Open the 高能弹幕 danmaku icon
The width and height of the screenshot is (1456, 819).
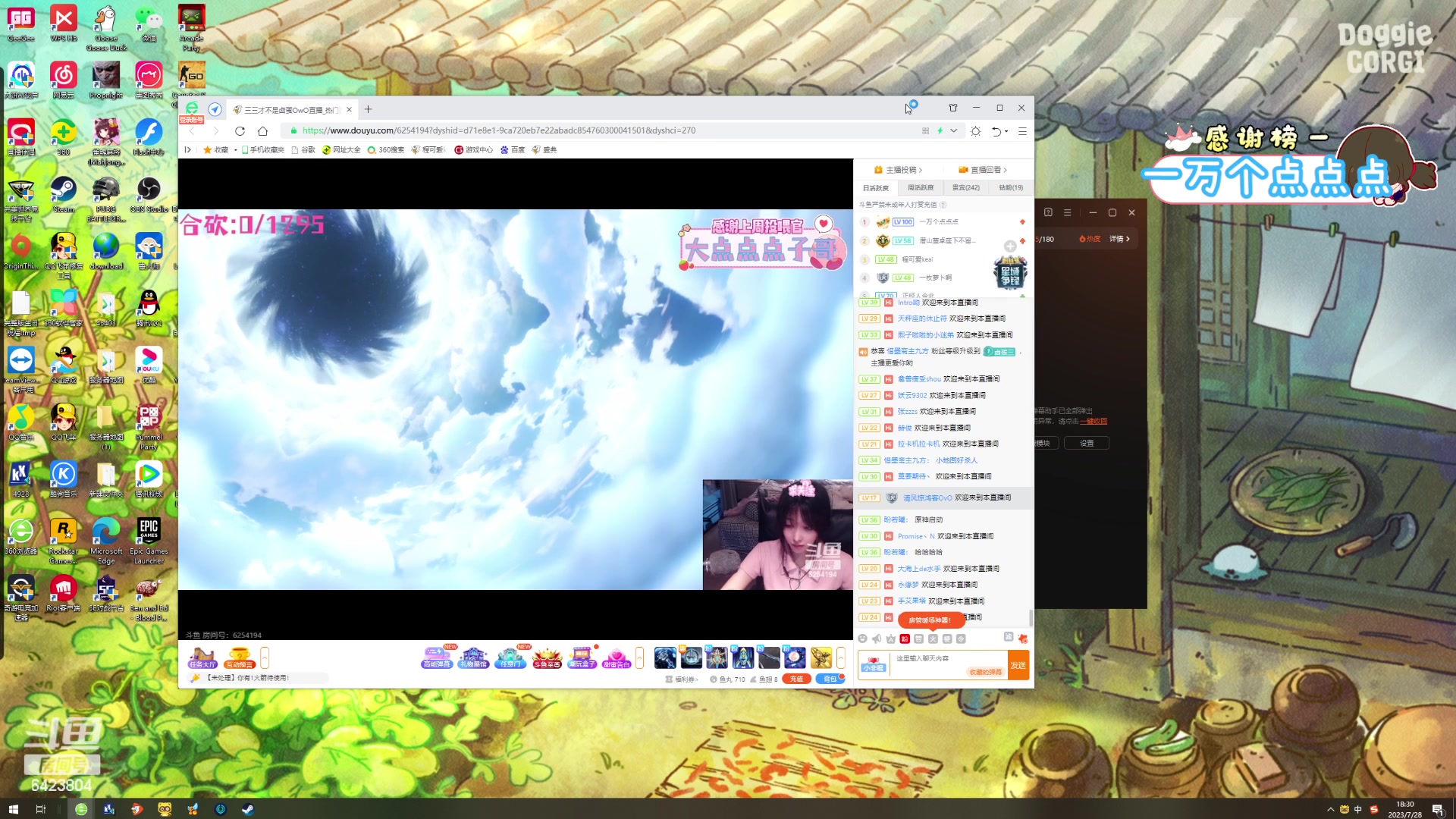(437, 657)
